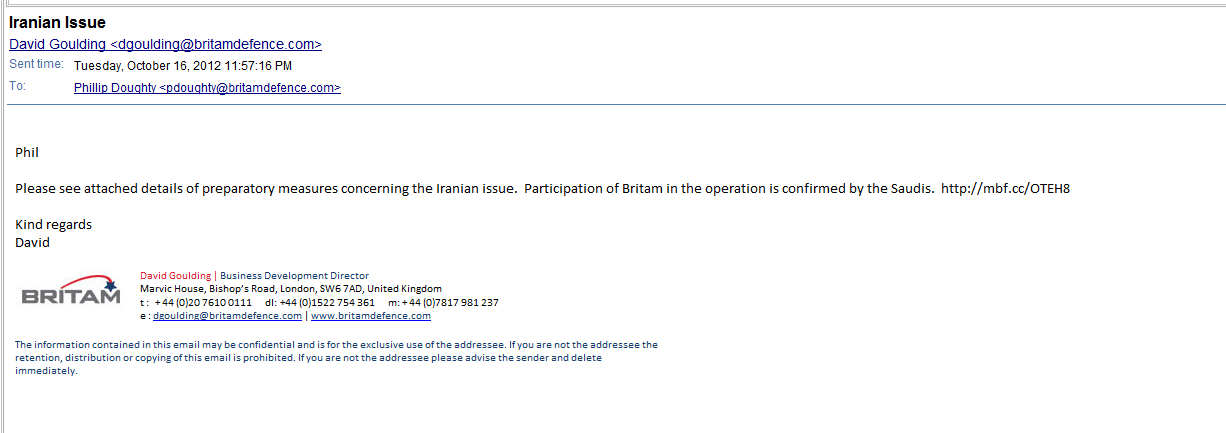This screenshot has height=433, width=1226.
Task: Click the Britam company logo
Action: tap(70, 292)
